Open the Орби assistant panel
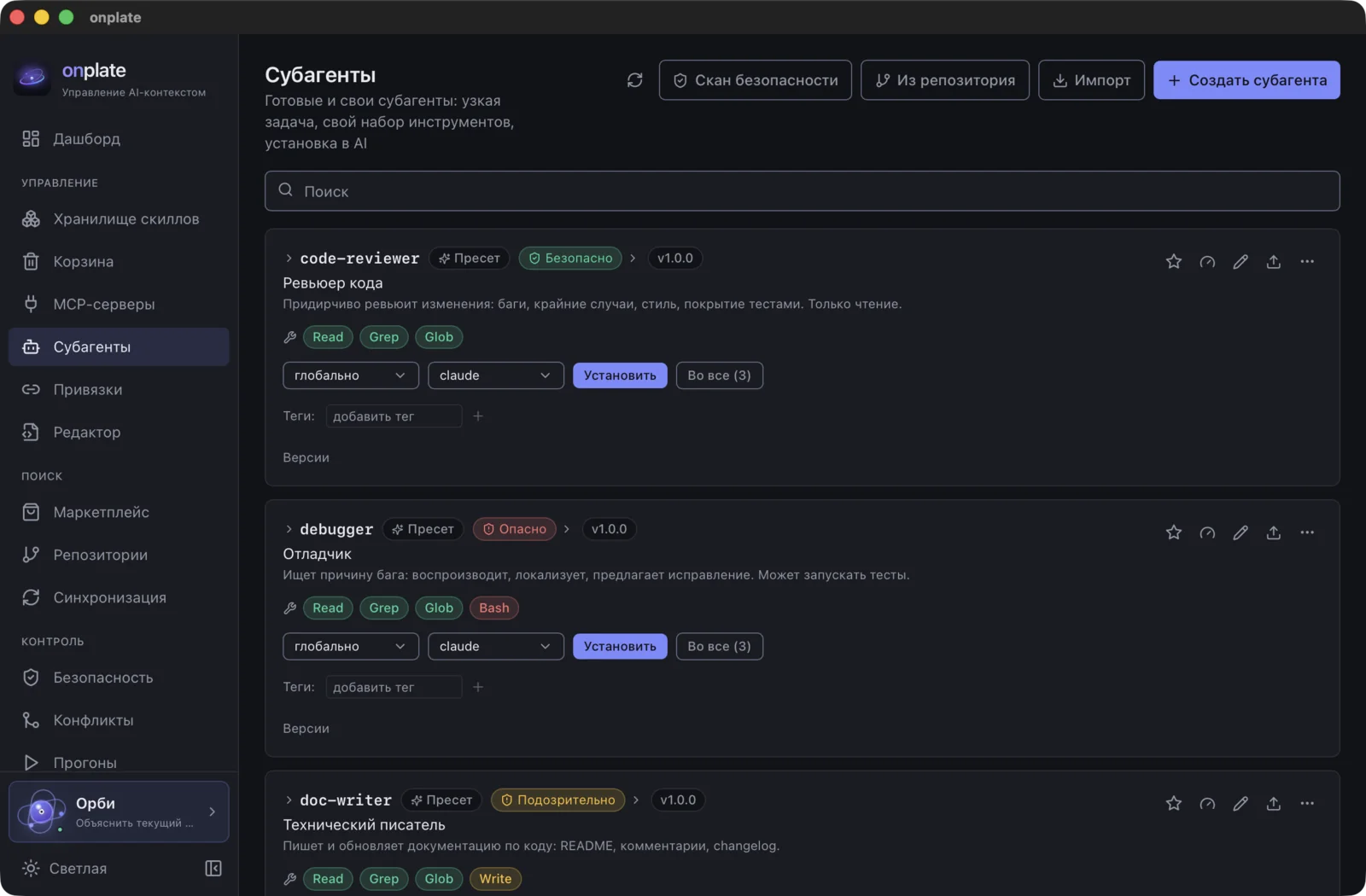Viewport: 1366px width, 896px height. [119, 812]
